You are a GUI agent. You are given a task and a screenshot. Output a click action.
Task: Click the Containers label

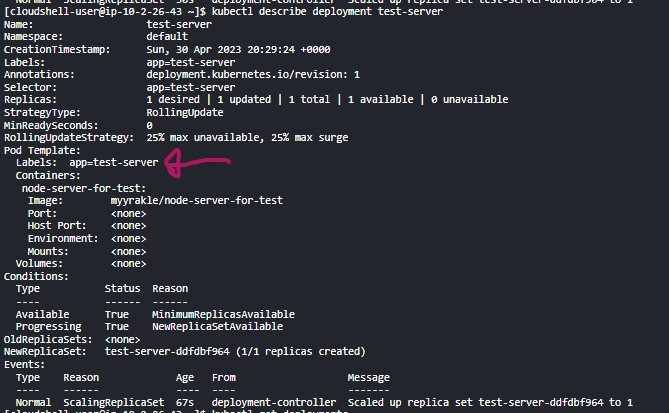coord(48,175)
